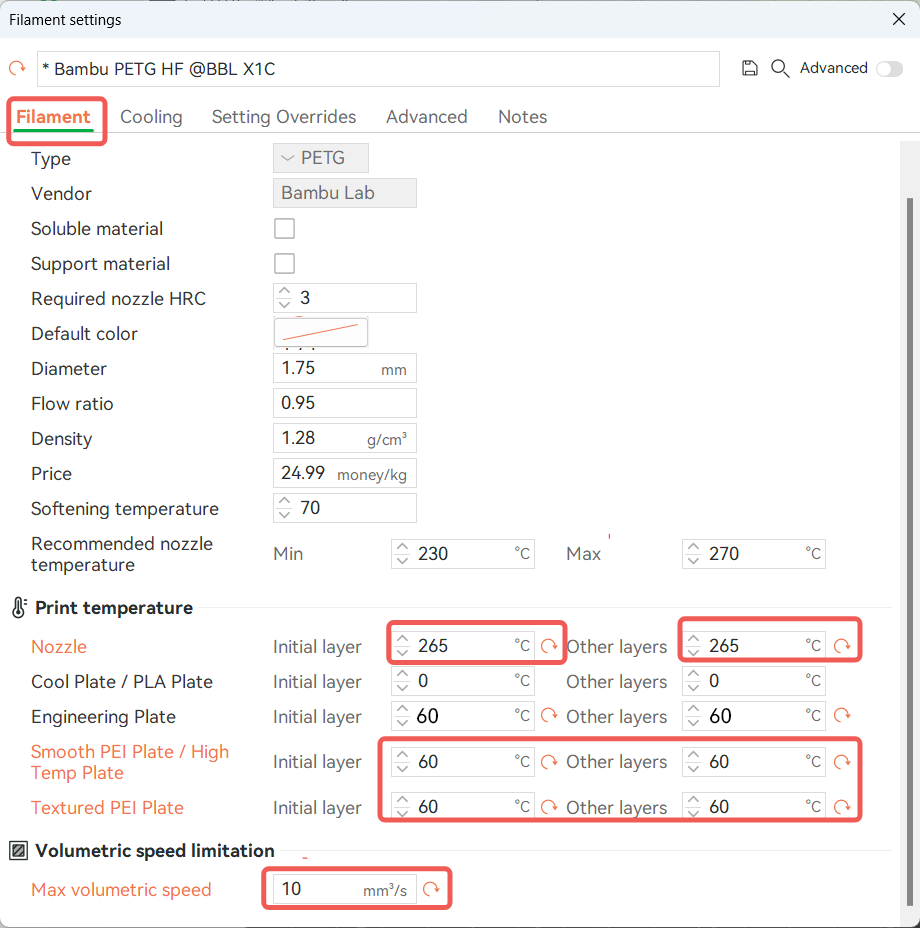Image resolution: width=920 pixels, height=928 pixels.
Task: Select the Filament tab
Action: tap(53, 117)
